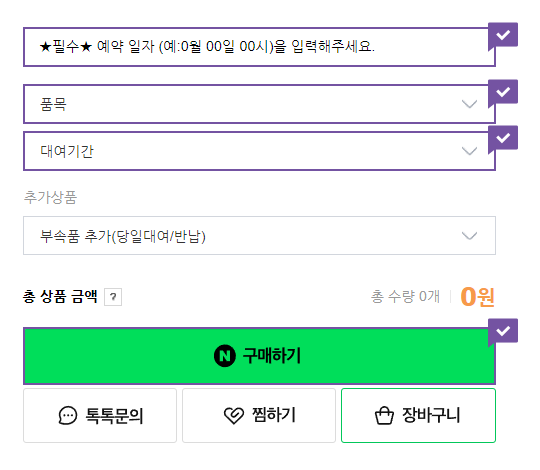This screenshot has height=470, width=540.
Task: Click the heart icon on 찜하기
Action: click(234, 415)
